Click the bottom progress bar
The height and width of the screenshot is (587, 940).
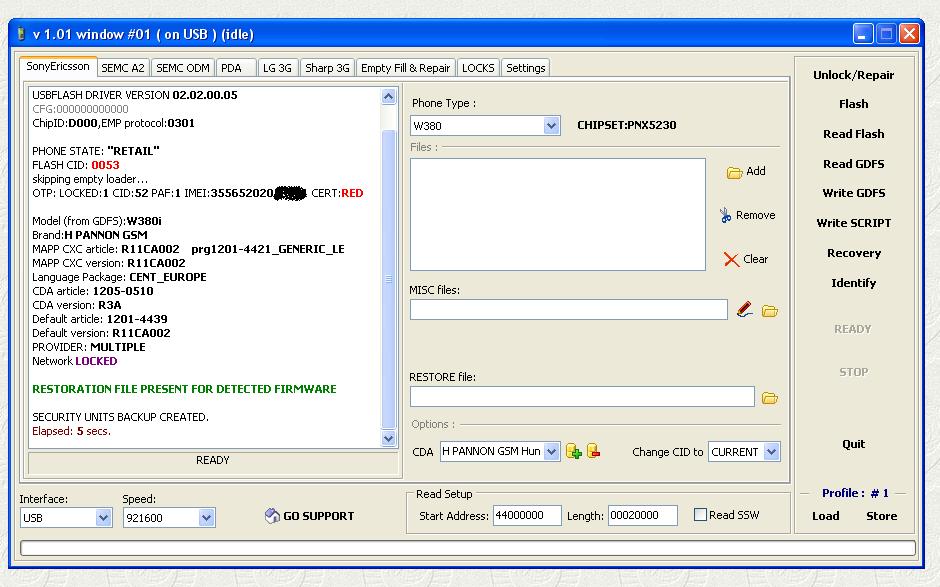pyautogui.click(x=468, y=548)
